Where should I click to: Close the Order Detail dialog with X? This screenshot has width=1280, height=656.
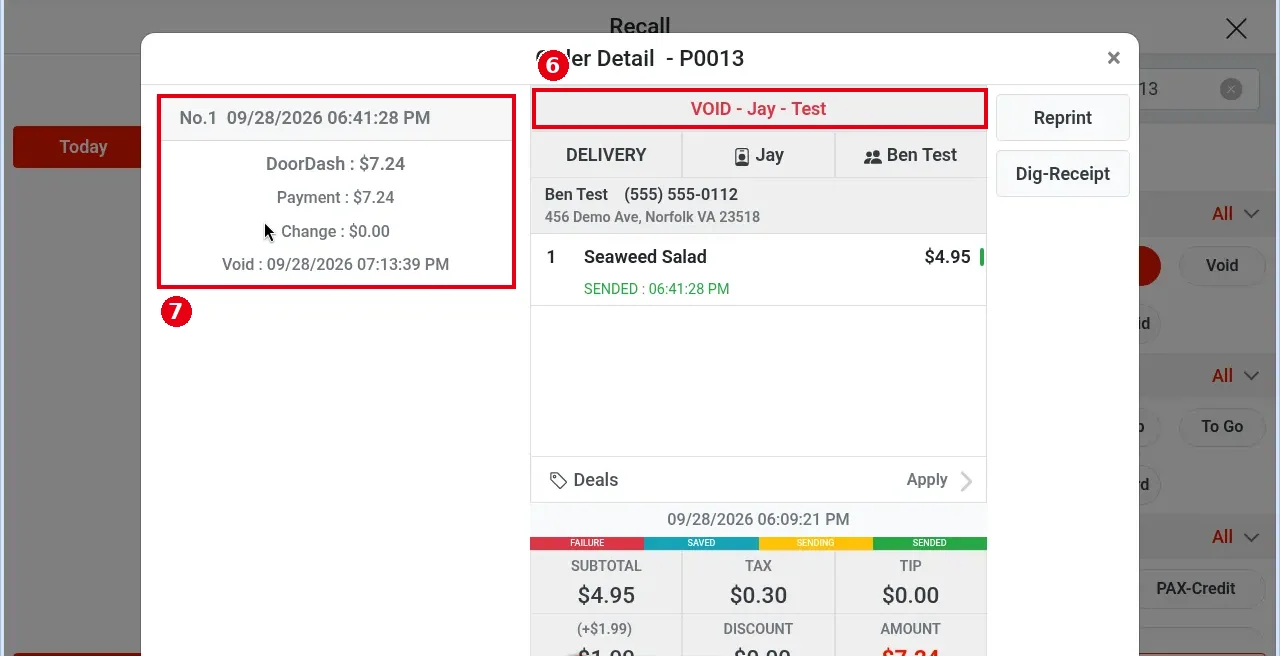[x=1113, y=58]
